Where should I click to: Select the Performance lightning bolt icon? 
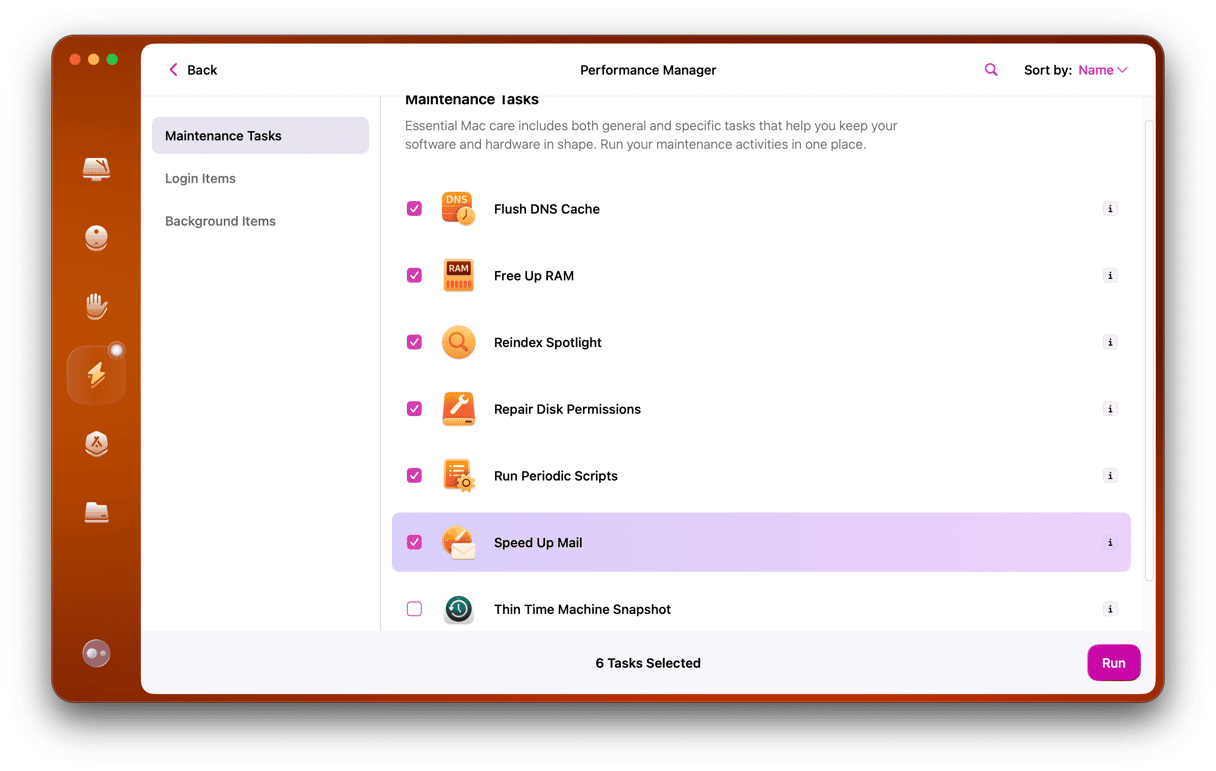[x=96, y=374]
